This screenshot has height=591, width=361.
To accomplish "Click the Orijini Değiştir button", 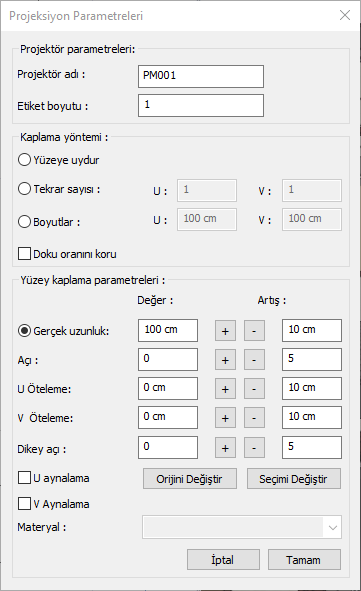I will pos(190,479).
